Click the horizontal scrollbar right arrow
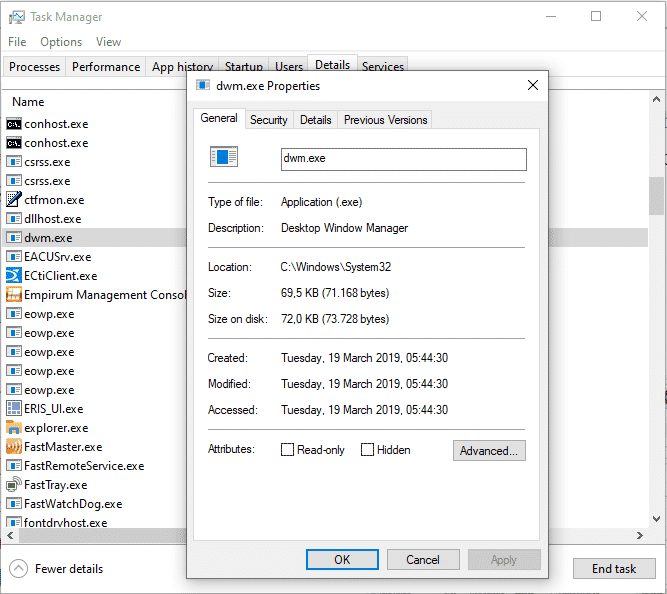Viewport: 667px width, 594px height. pyautogui.click(x=639, y=535)
